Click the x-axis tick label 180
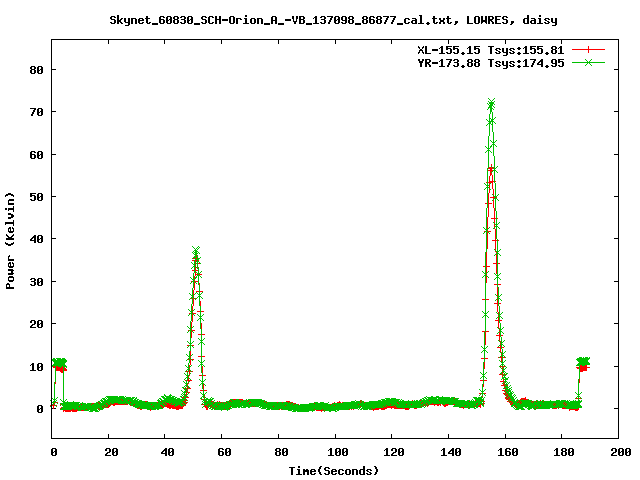The width and height of the screenshot is (640, 480). tap(564, 452)
